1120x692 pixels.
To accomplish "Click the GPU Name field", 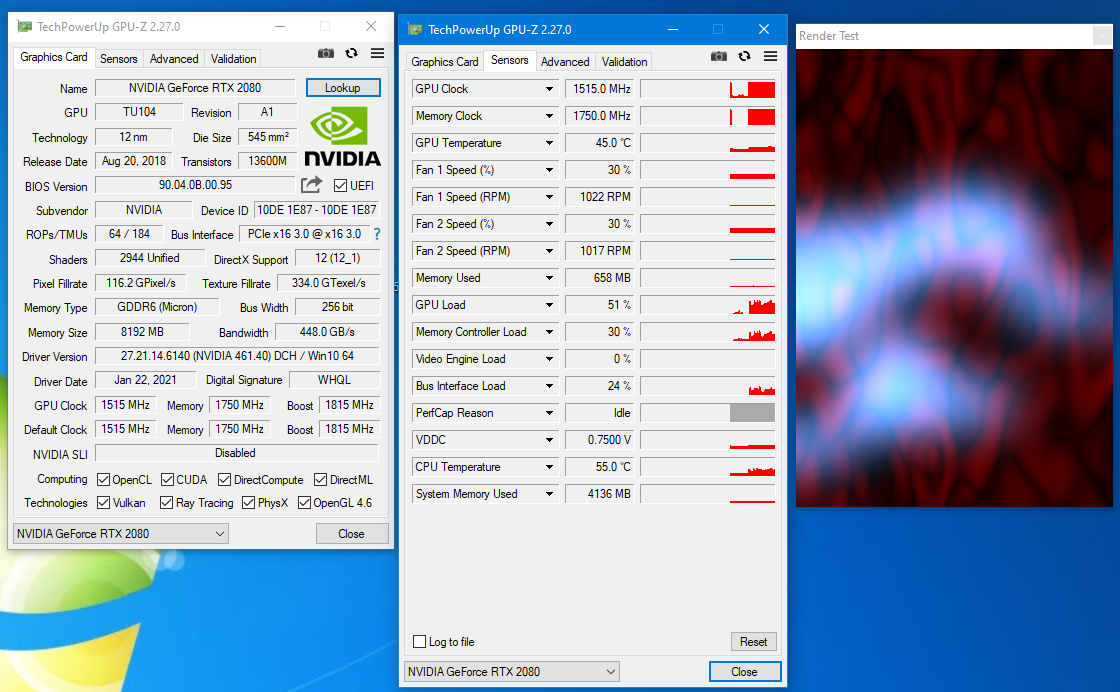I will (195, 88).
